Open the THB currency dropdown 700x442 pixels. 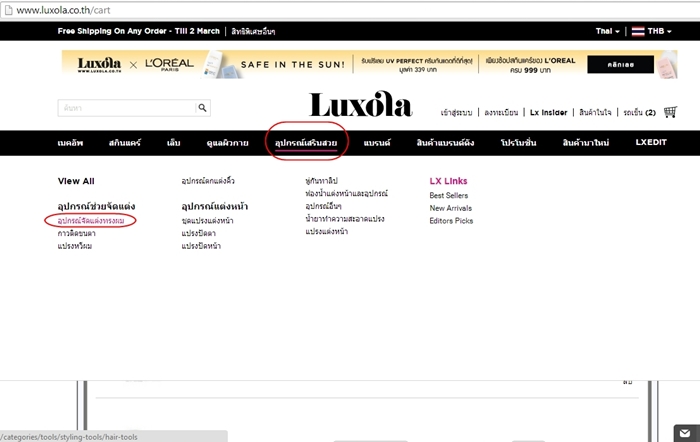click(x=659, y=31)
